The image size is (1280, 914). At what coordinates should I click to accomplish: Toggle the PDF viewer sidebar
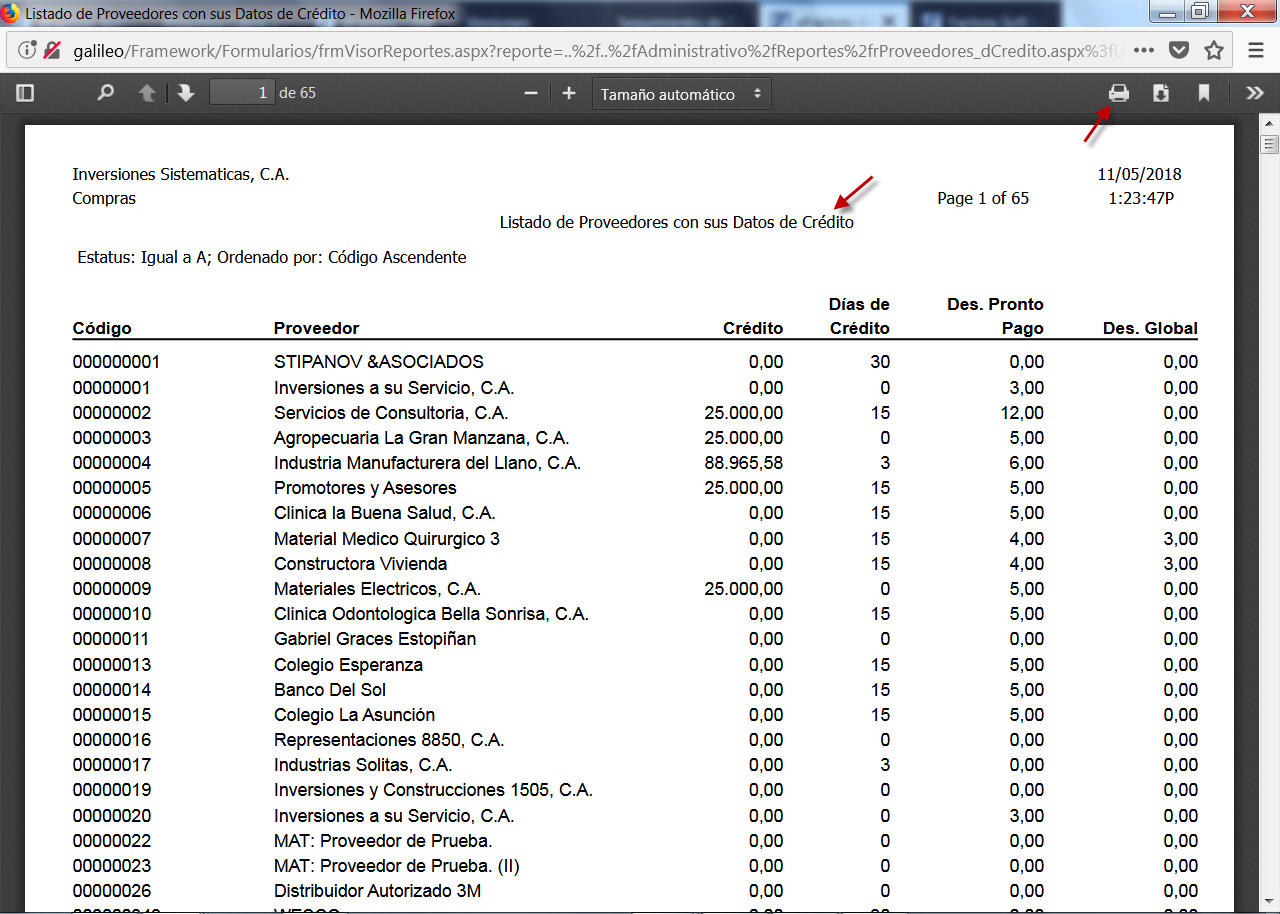pyautogui.click(x=26, y=93)
